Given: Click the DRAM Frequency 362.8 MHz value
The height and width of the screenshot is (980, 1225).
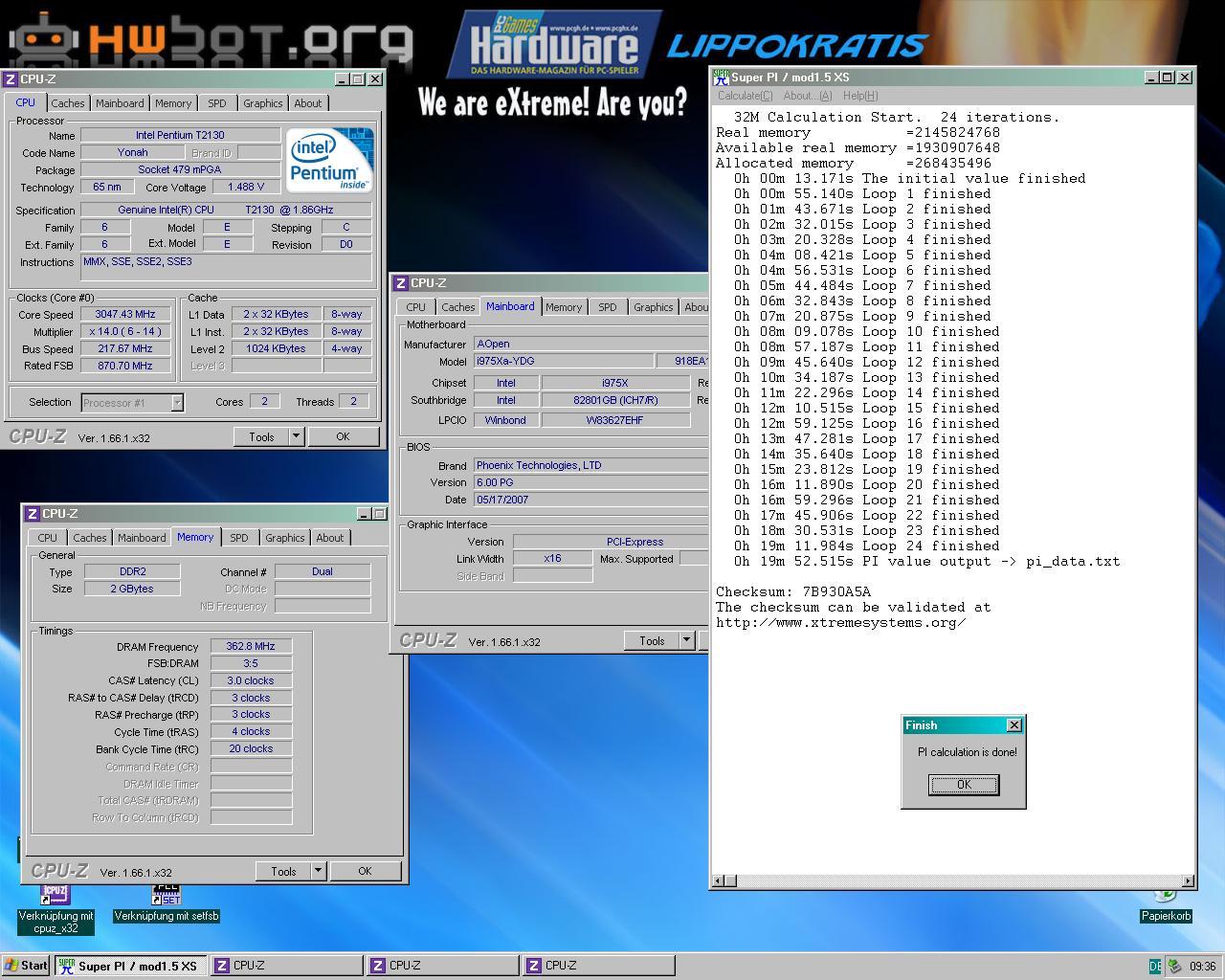Looking at the screenshot, I should (x=251, y=646).
